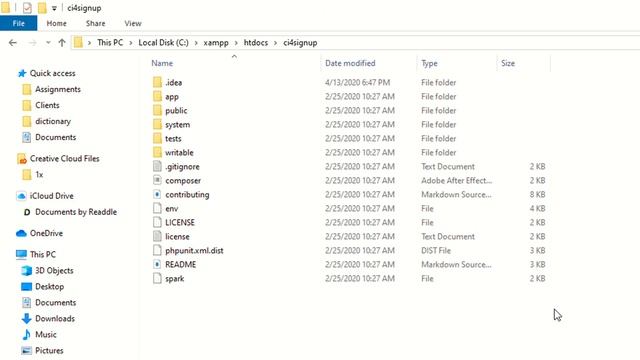Sort by the Type column header
This screenshot has width=640, height=360.
429,63
